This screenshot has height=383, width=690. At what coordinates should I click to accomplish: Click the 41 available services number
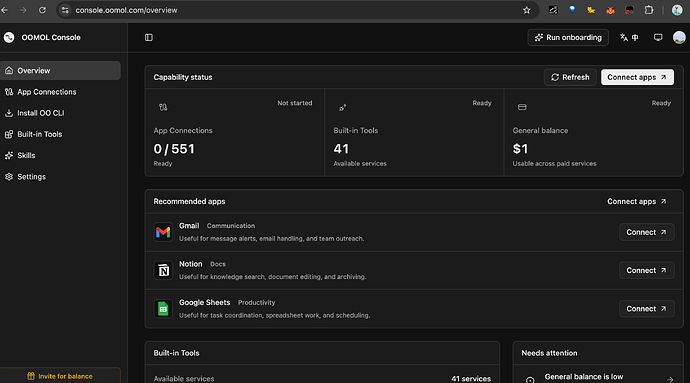[341, 149]
